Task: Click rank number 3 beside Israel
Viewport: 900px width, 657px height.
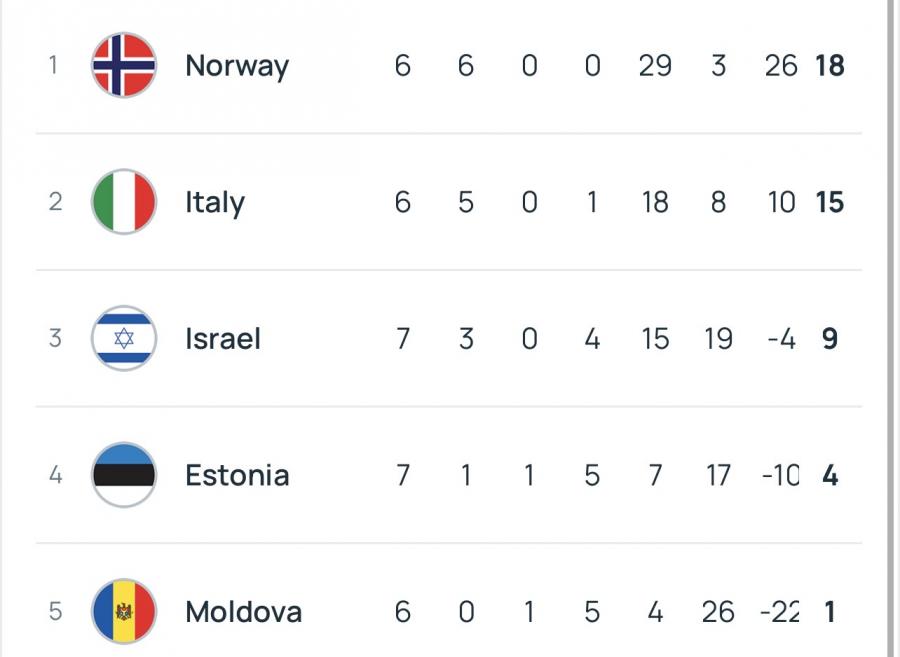Action: tap(54, 339)
